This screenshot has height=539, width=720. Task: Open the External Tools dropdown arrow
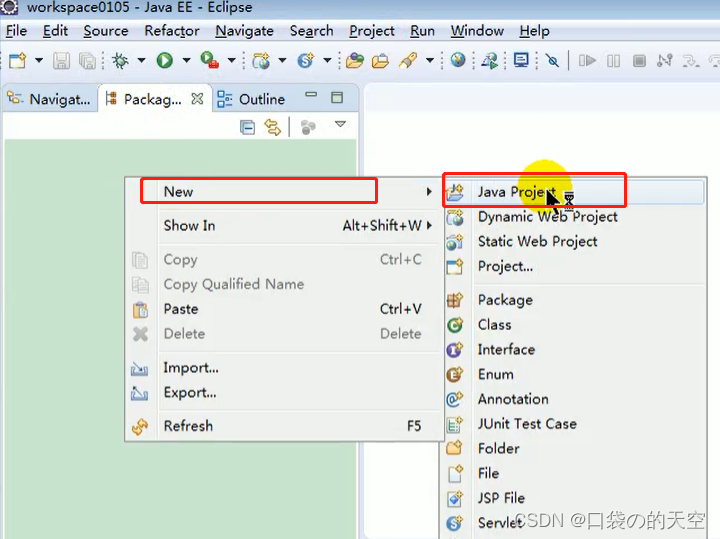pos(231,60)
